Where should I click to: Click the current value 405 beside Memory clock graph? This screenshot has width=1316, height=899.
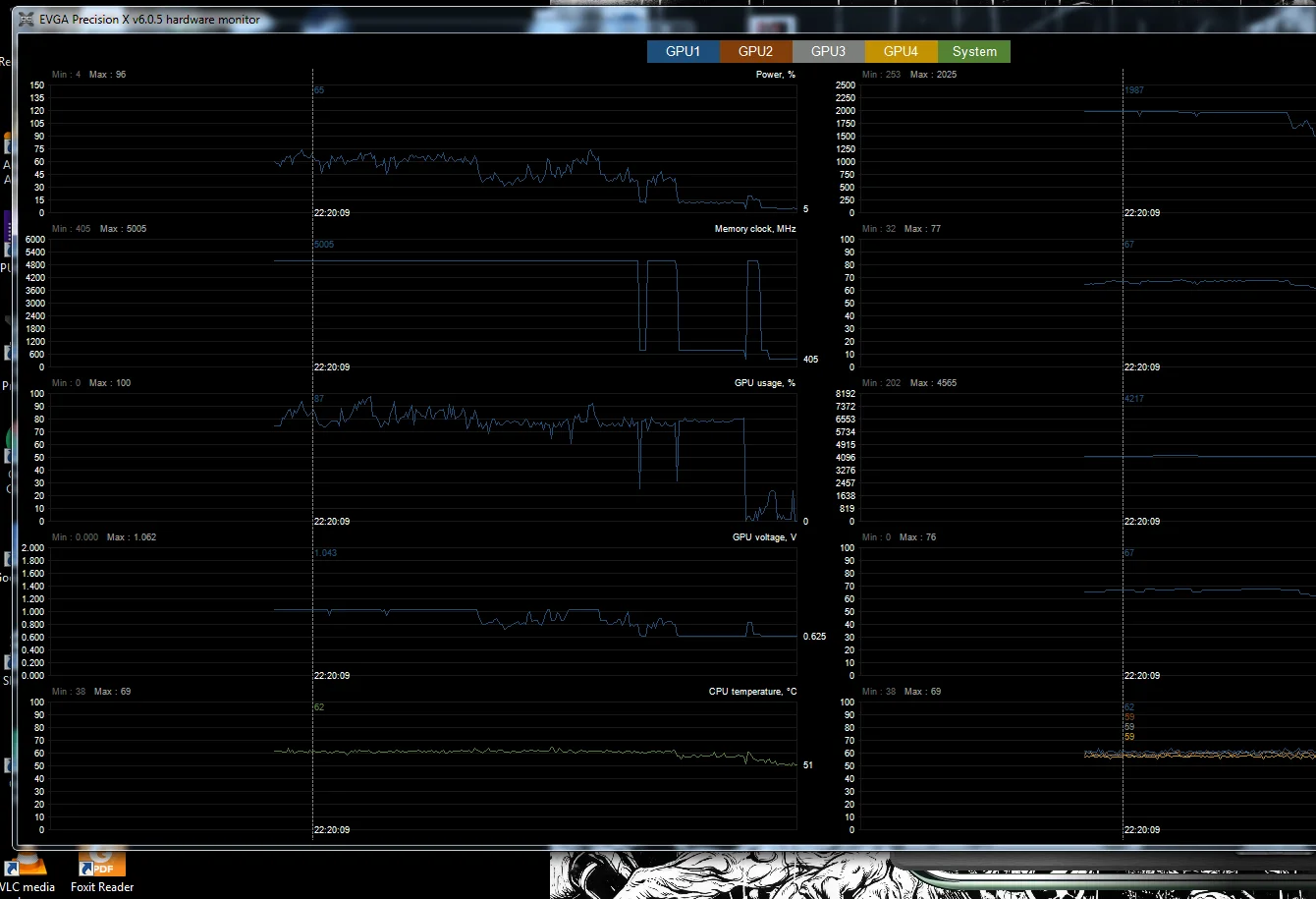[810, 360]
